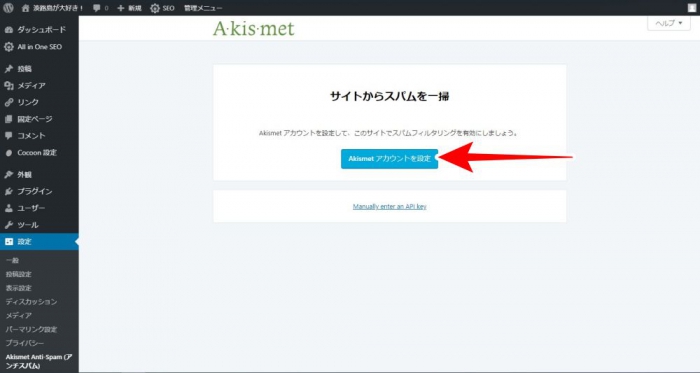Screen dimensions: 700x373
Task: Go to the 投稿 menu
Action: click(x=25, y=69)
